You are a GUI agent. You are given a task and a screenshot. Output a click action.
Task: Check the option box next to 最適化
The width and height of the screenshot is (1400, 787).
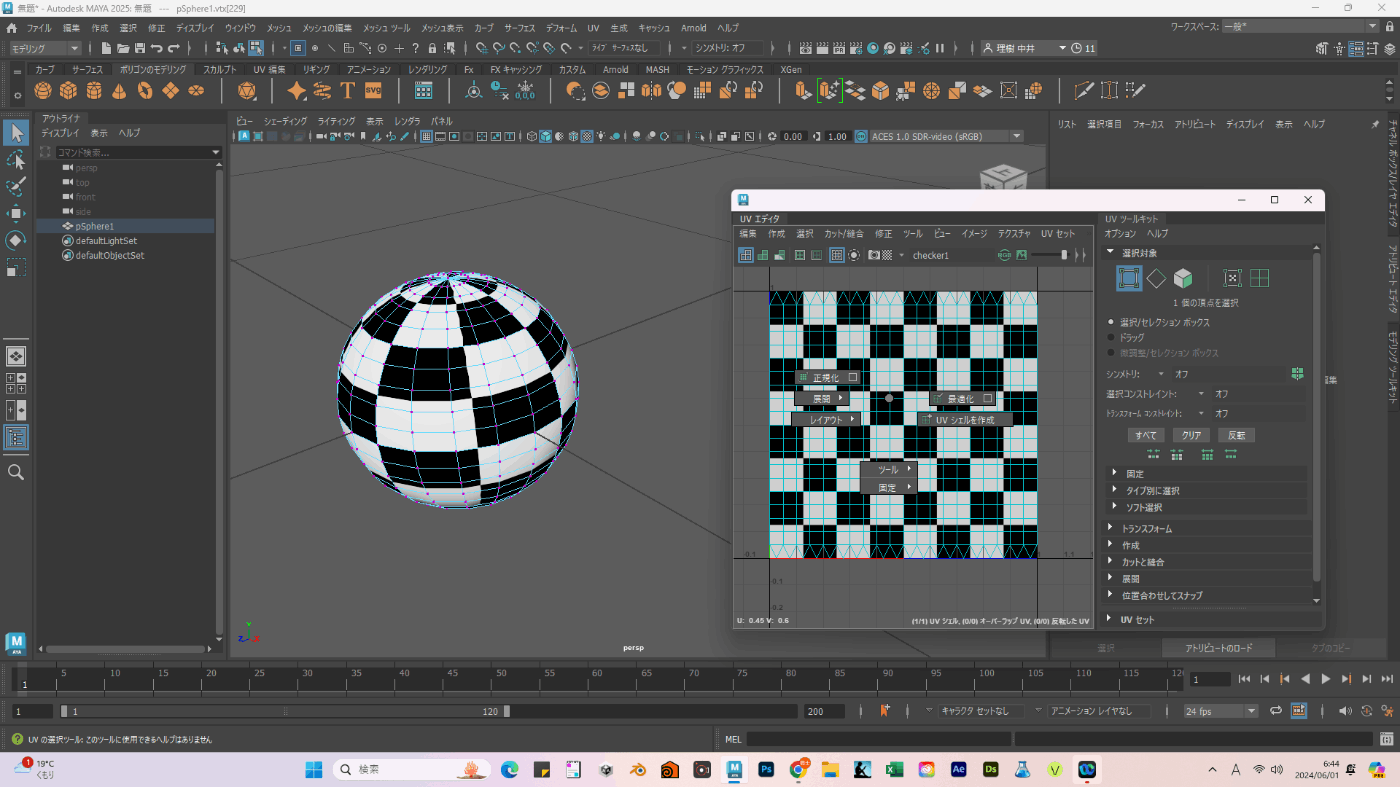(x=988, y=398)
